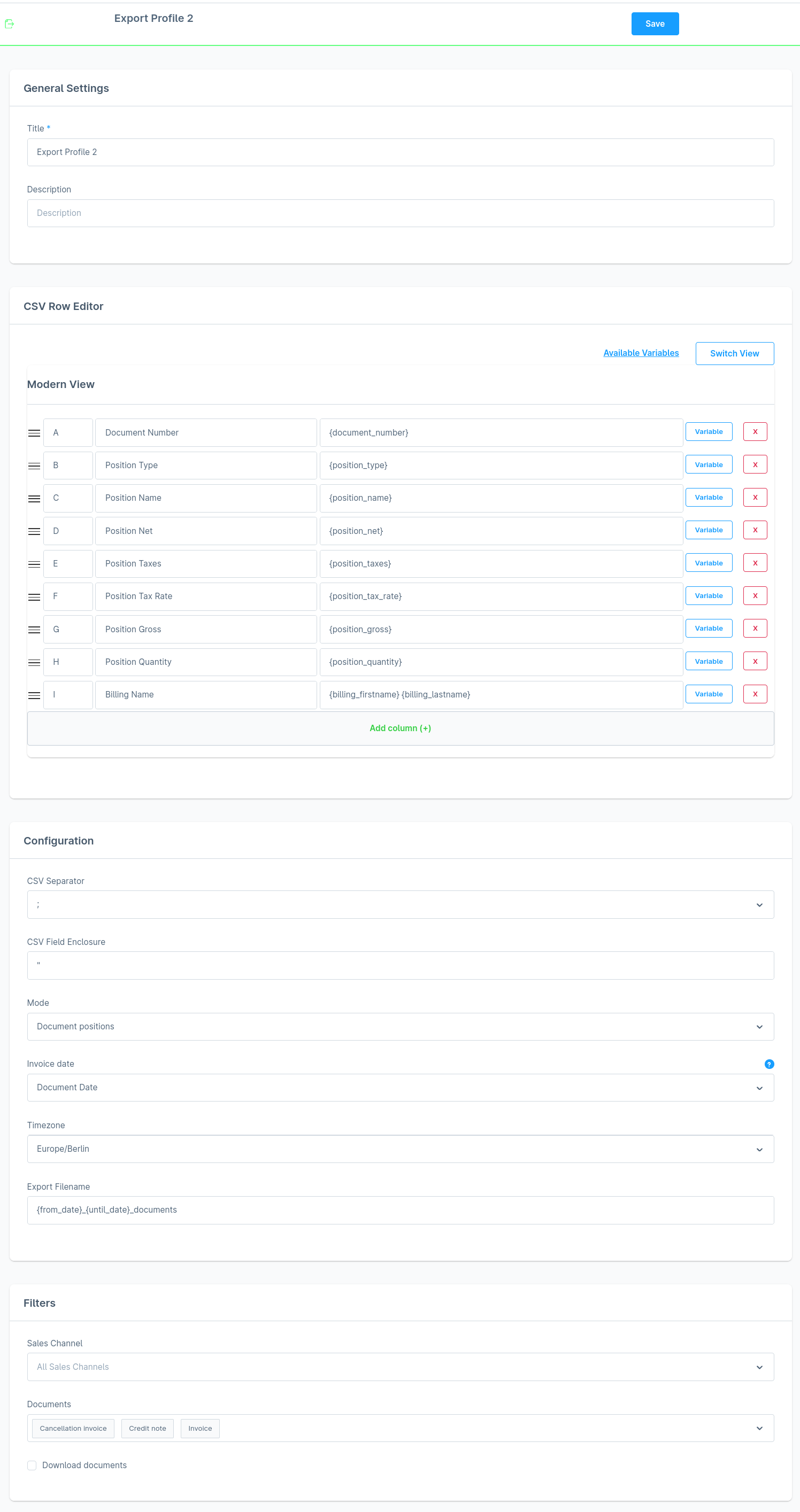Insert variable for Billing Name row
Image resolution: width=800 pixels, height=1512 pixels.
click(x=709, y=694)
